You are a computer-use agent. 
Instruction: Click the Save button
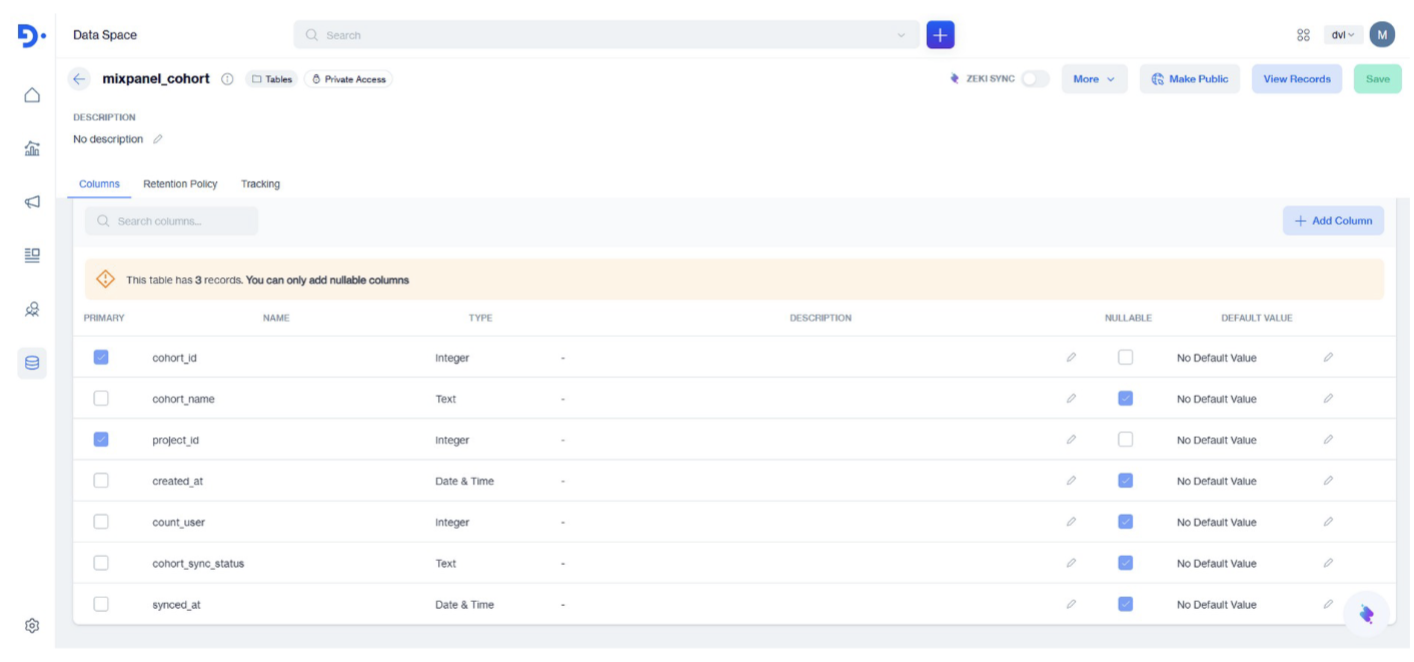pos(1378,79)
